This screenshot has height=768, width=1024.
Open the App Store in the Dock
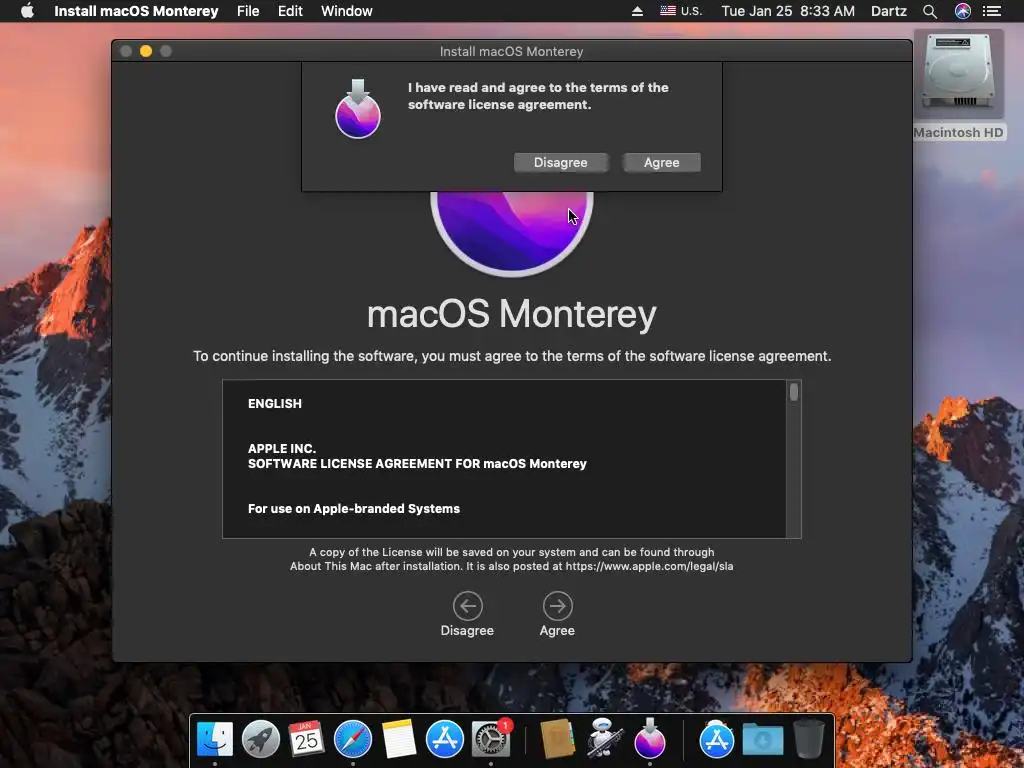445,739
